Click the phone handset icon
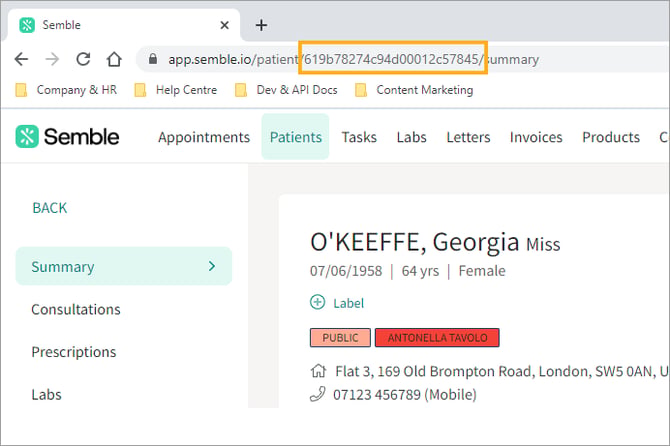Viewport: 670px width, 446px height. point(317,394)
